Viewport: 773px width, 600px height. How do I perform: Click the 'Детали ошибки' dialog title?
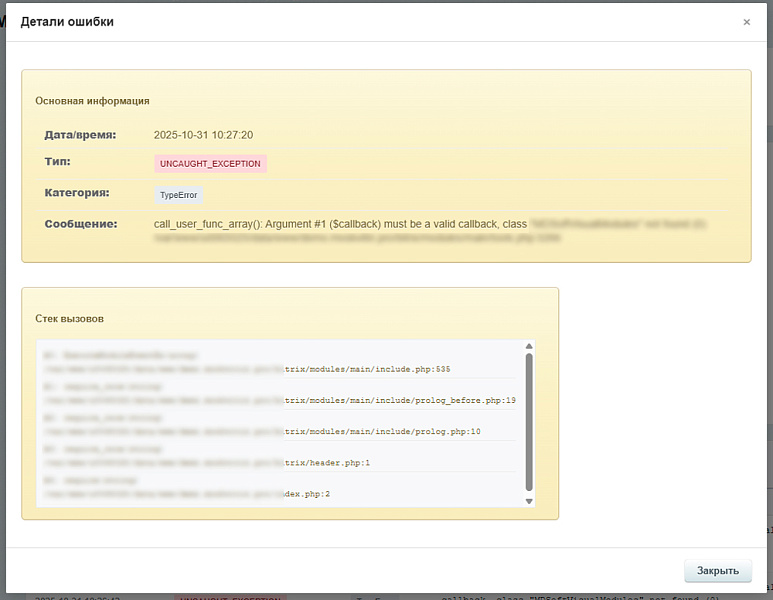point(67,22)
